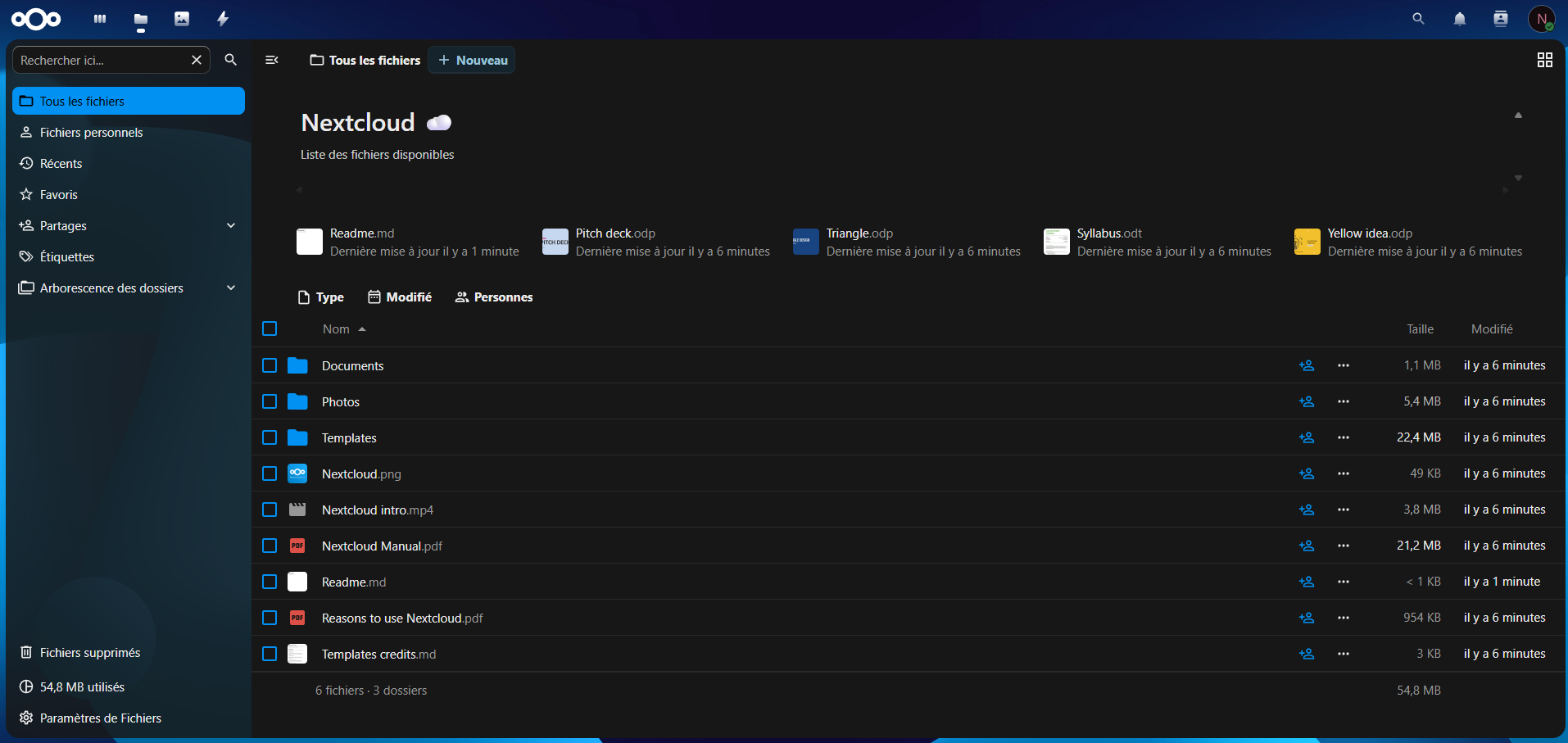Open Favoris in the sidebar

click(x=58, y=195)
